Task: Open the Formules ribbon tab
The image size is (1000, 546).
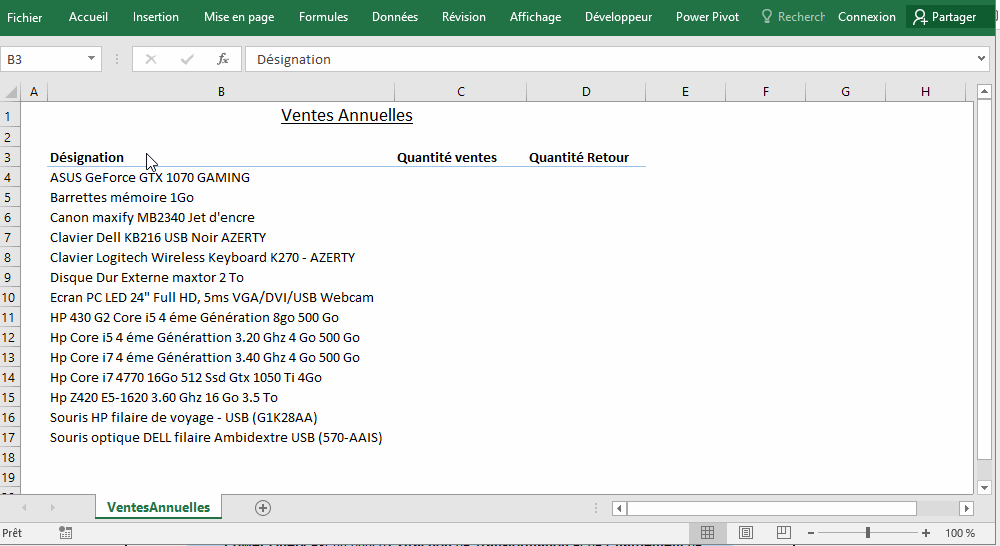Action: [323, 17]
